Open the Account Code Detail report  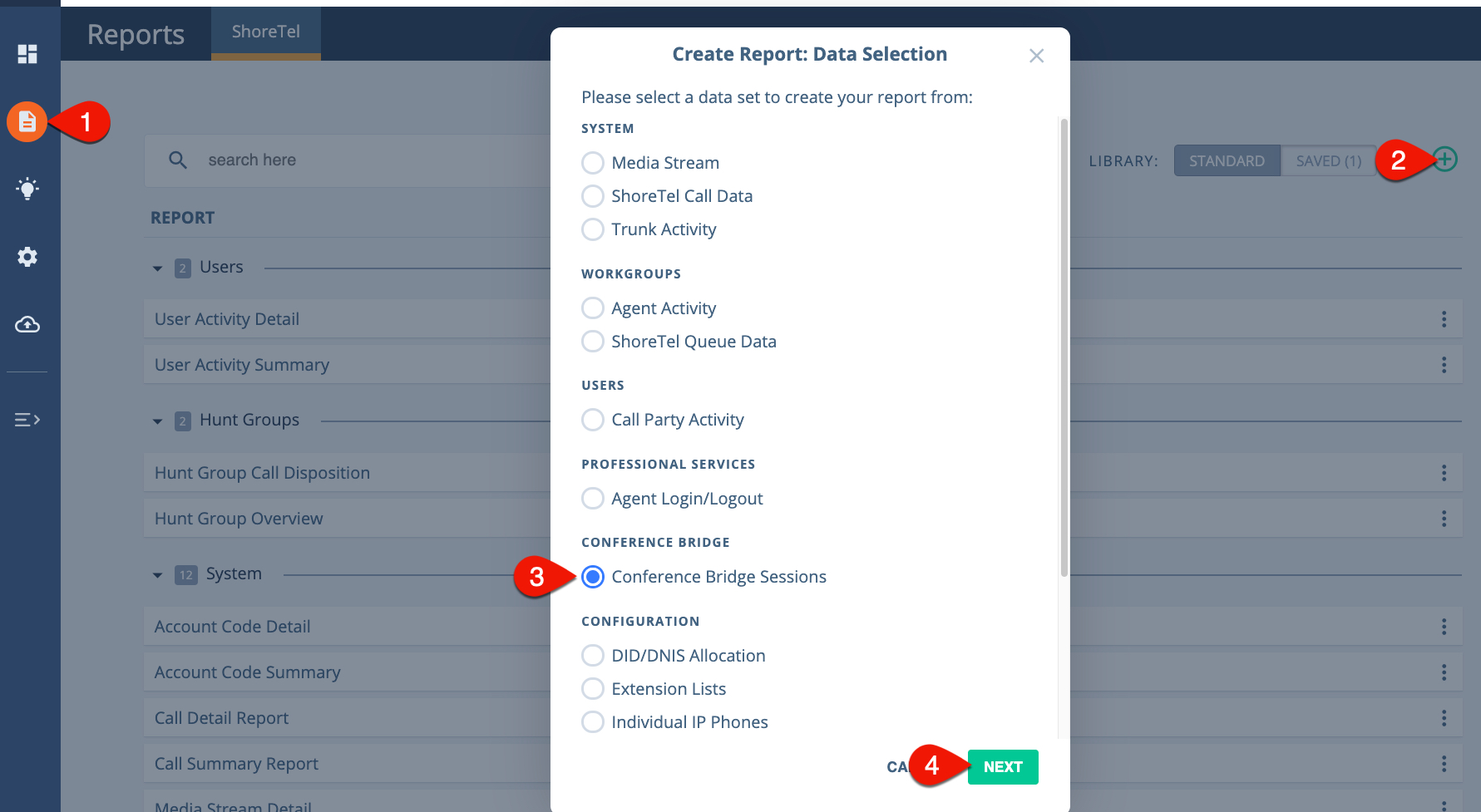pyautogui.click(x=232, y=627)
